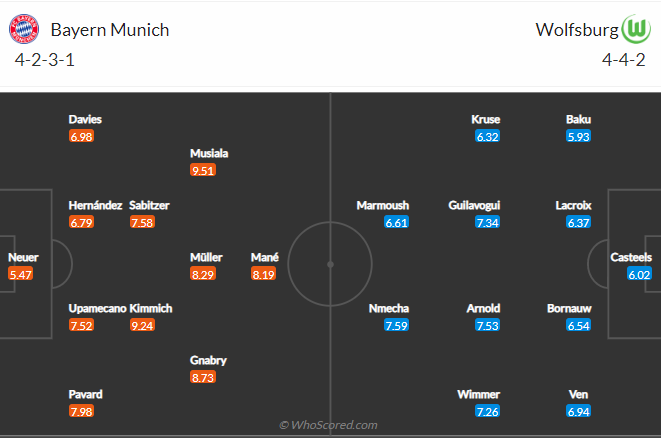Click the Bayern Munich club crest
The width and height of the screenshot is (661, 438).
(x=24, y=29)
